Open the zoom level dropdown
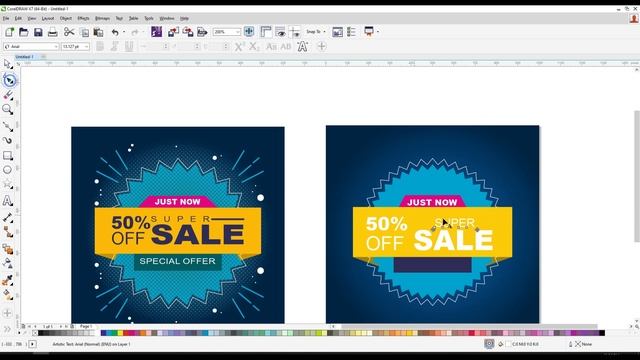Image resolution: width=640 pixels, height=360 pixels. point(238,32)
